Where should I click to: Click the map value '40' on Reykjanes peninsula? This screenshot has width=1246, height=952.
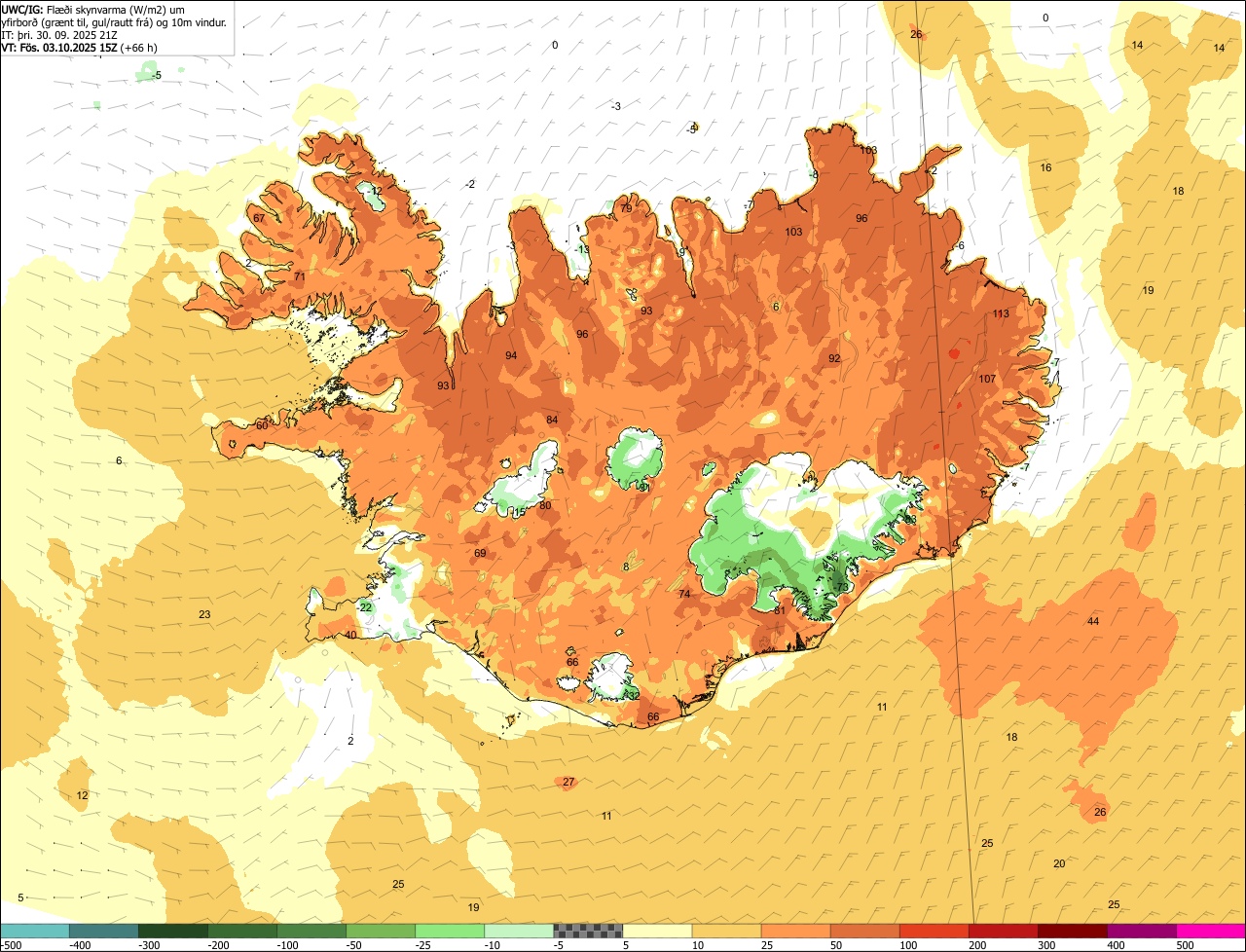tap(350, 635)
